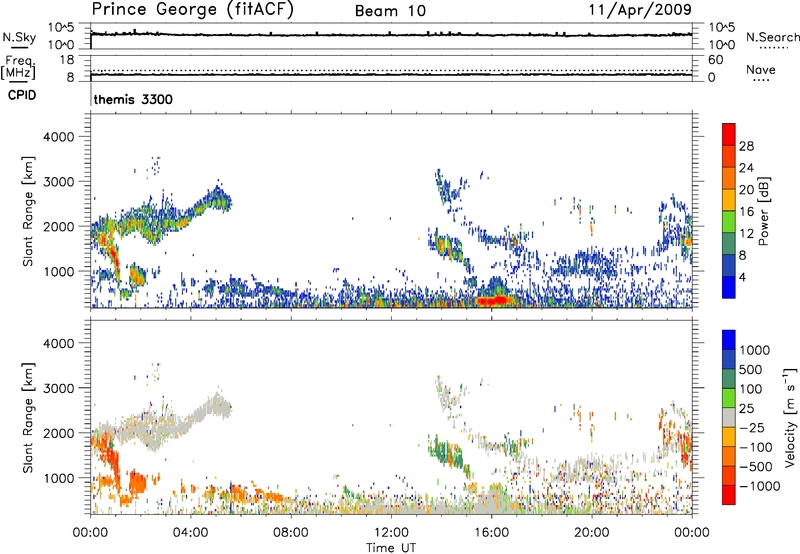The width and height of the screenshot is (800, 554).
Task: Click the red high-power echo patch near 16:00
Action: pyautogui.click(x=492, y=300)
